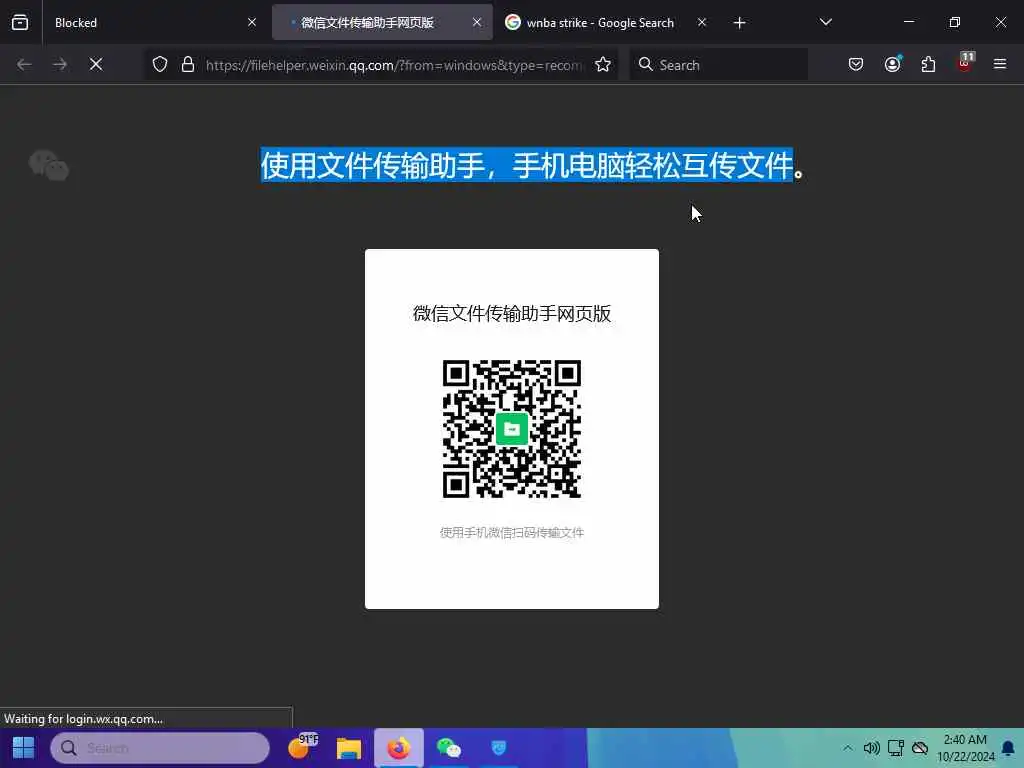Open tracking protection shield panel

point(160,65)
